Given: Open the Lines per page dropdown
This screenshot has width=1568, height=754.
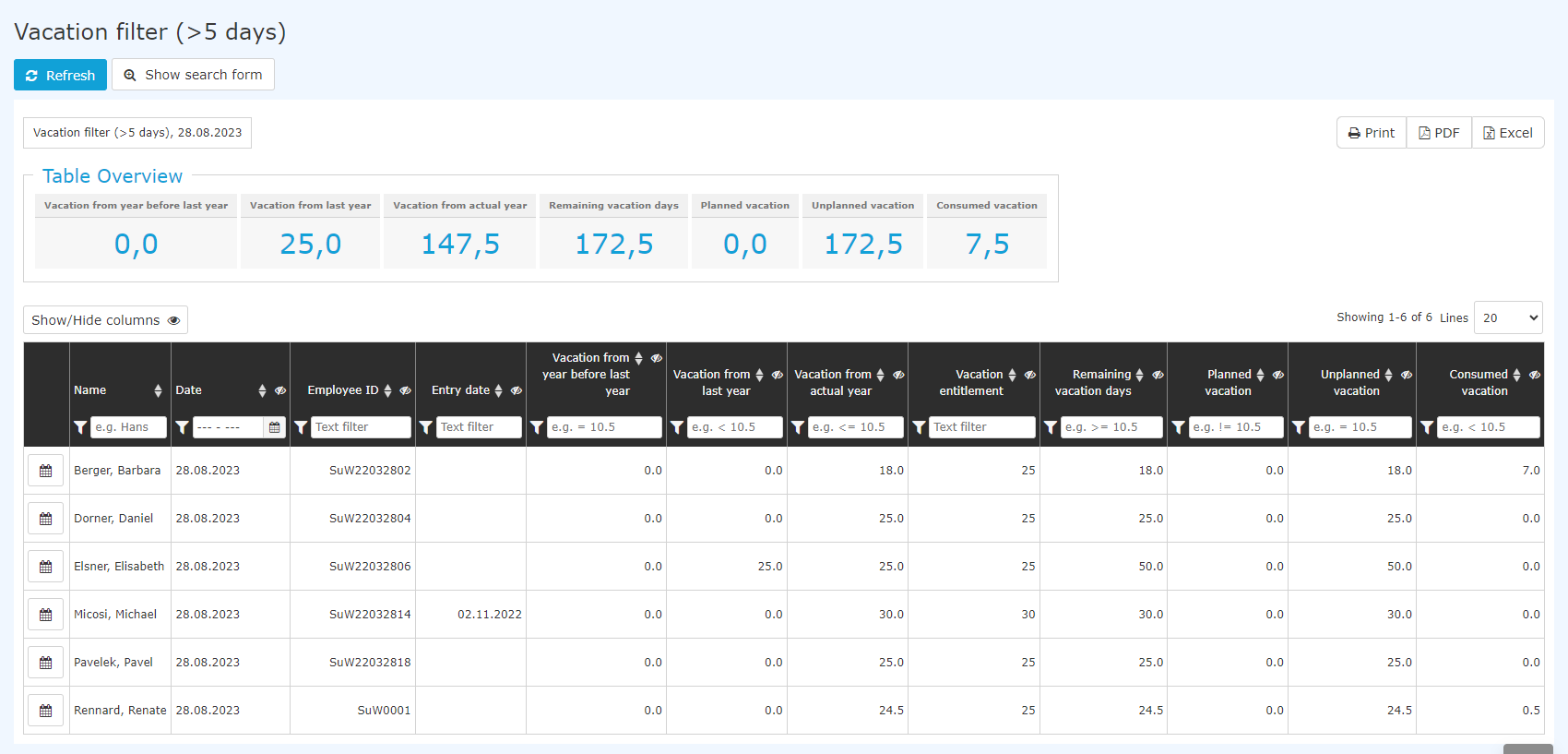Looking at the screenshot, I should [x=1508, y=317].
